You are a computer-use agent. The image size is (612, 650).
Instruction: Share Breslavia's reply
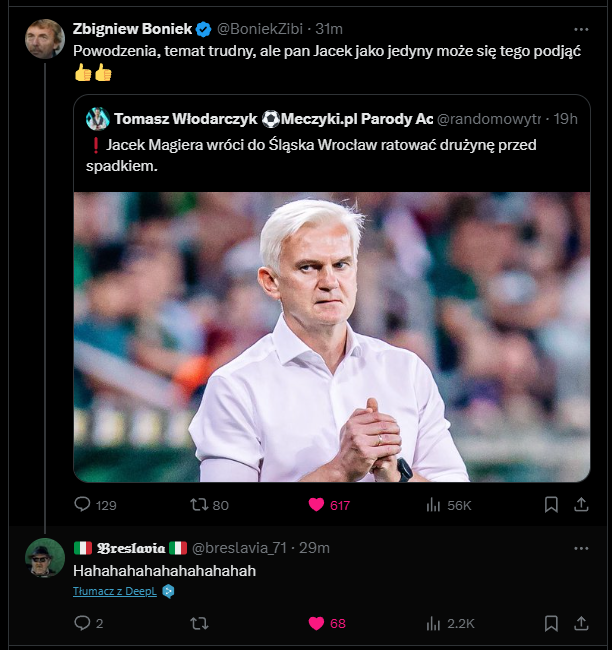click(x=581, y=623)
